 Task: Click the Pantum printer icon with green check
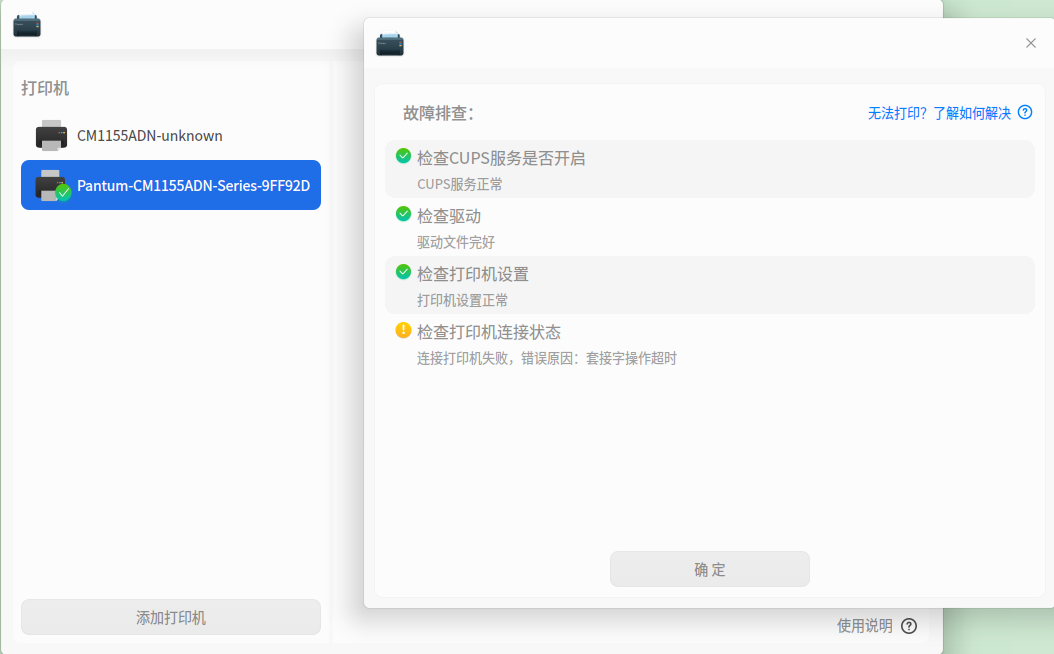pos(52,186)
